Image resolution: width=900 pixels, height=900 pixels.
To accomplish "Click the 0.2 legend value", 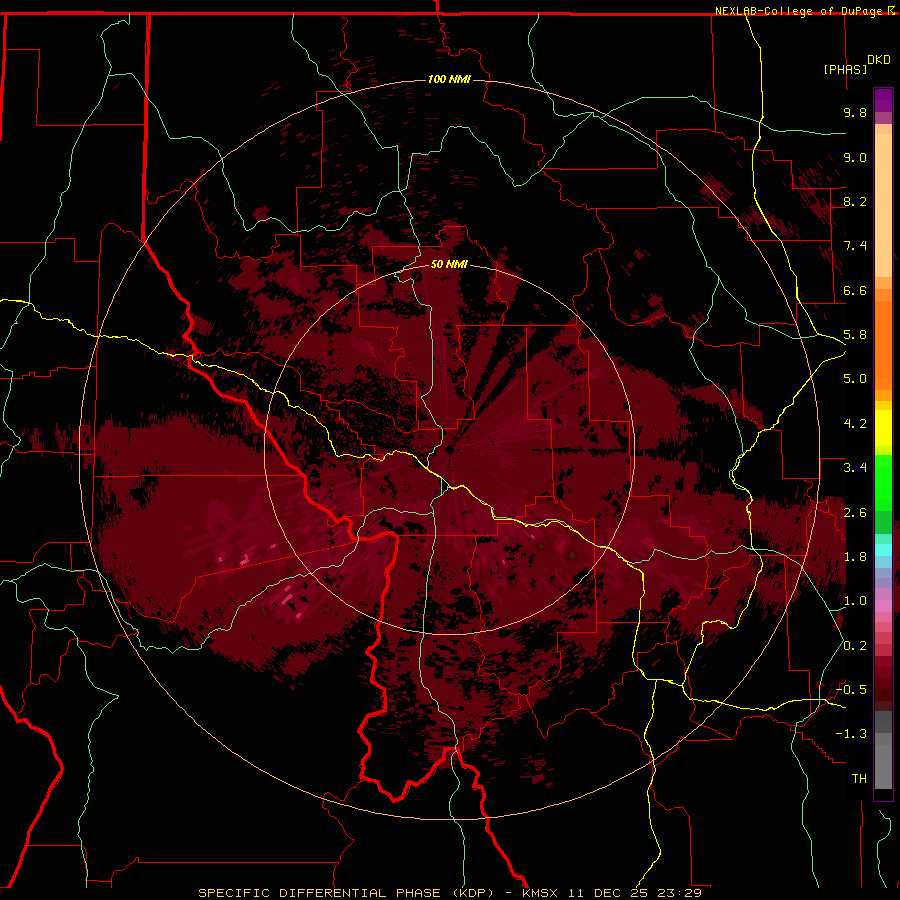I will 855,646.
